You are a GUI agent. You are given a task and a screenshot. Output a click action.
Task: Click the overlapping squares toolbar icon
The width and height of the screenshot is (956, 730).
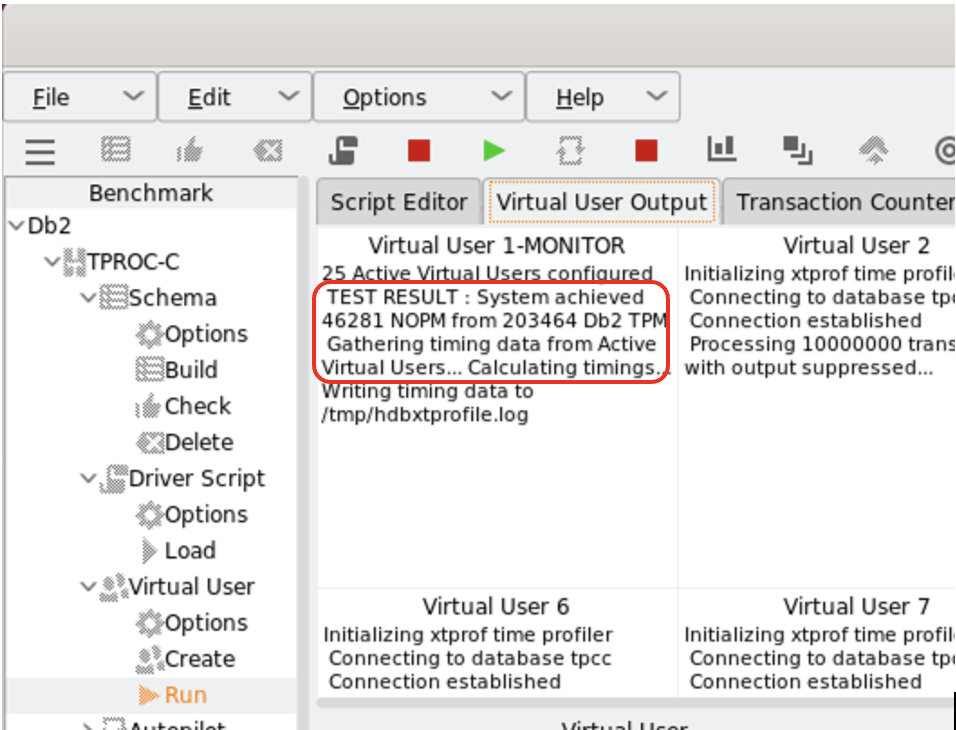pyautogui.click(x=797, y=151)
